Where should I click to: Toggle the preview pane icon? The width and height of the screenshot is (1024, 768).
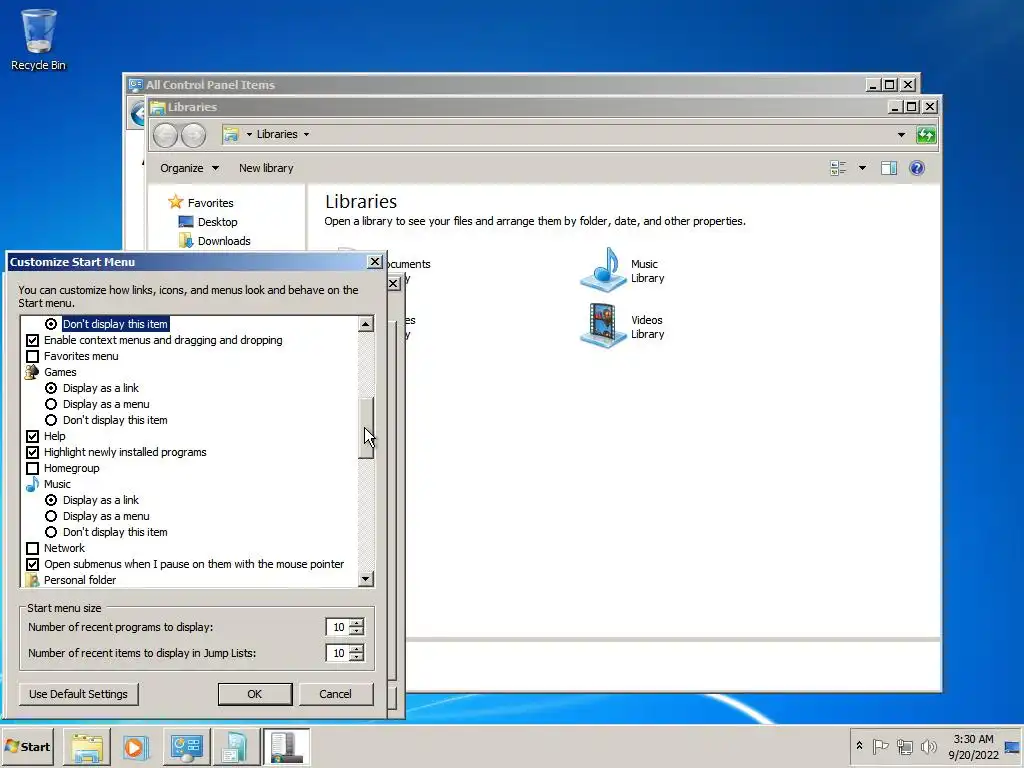click(888, 168)
